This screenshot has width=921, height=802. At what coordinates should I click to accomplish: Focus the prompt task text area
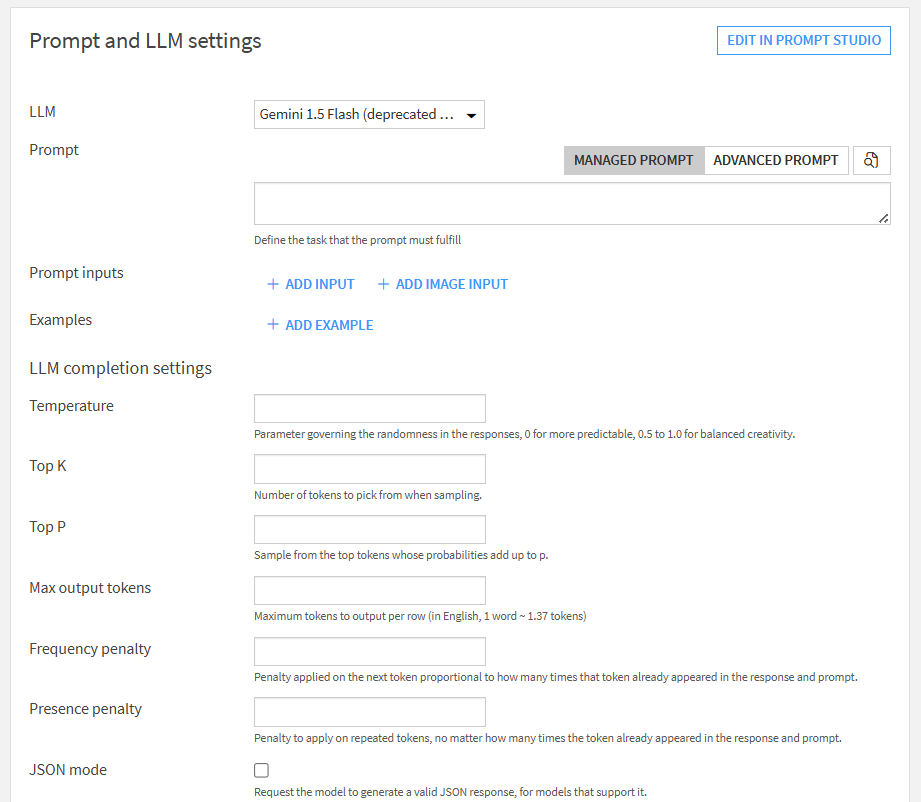572,203
